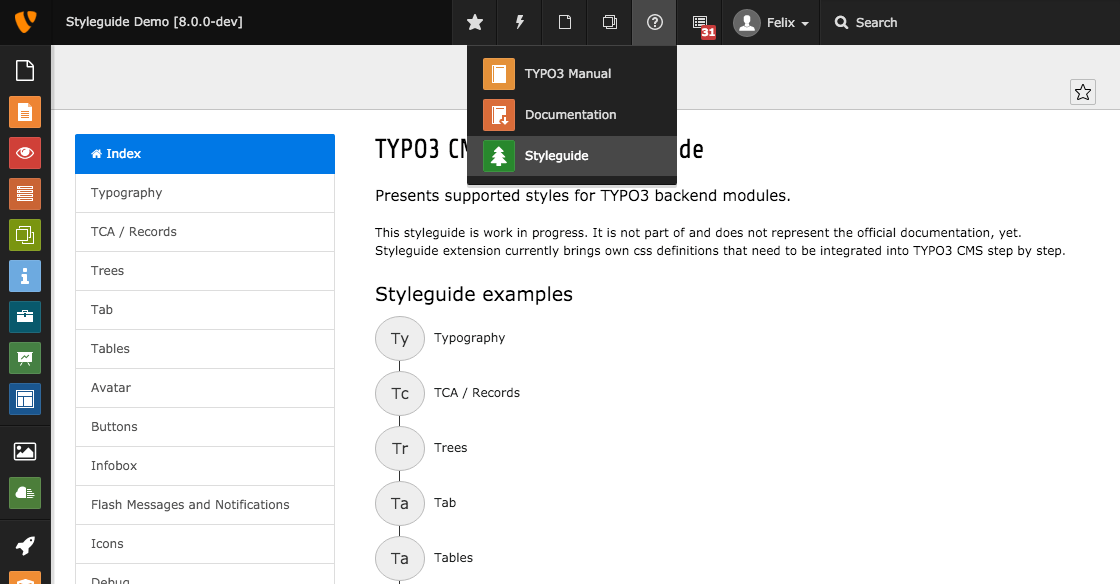
Task: Open the bookmarks star in top toolbar
Action: point(474,22)
